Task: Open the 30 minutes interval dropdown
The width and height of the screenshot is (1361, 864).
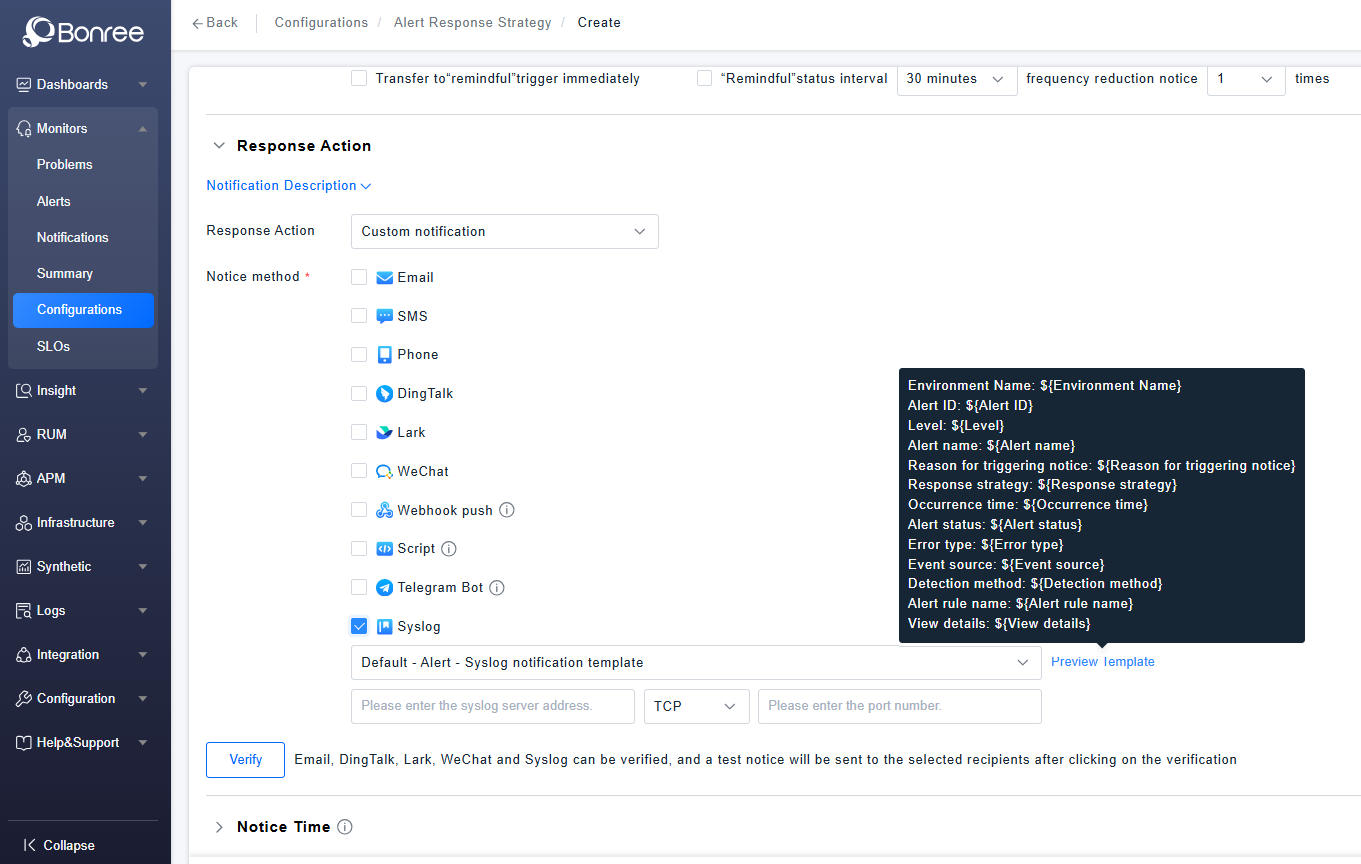Action: coord(956,79)
